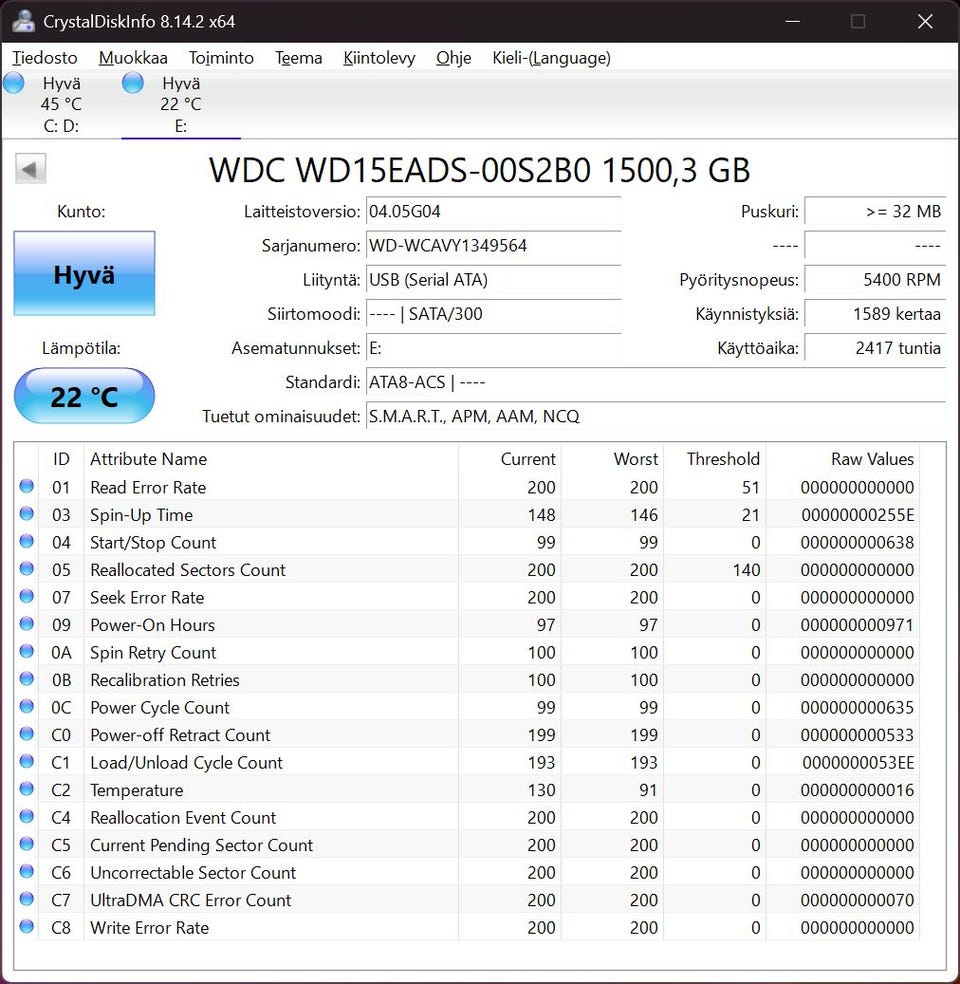Click status circle for Recalibration Retries
The height and width of the screenshot is (984, 960).
click(26, 679)
